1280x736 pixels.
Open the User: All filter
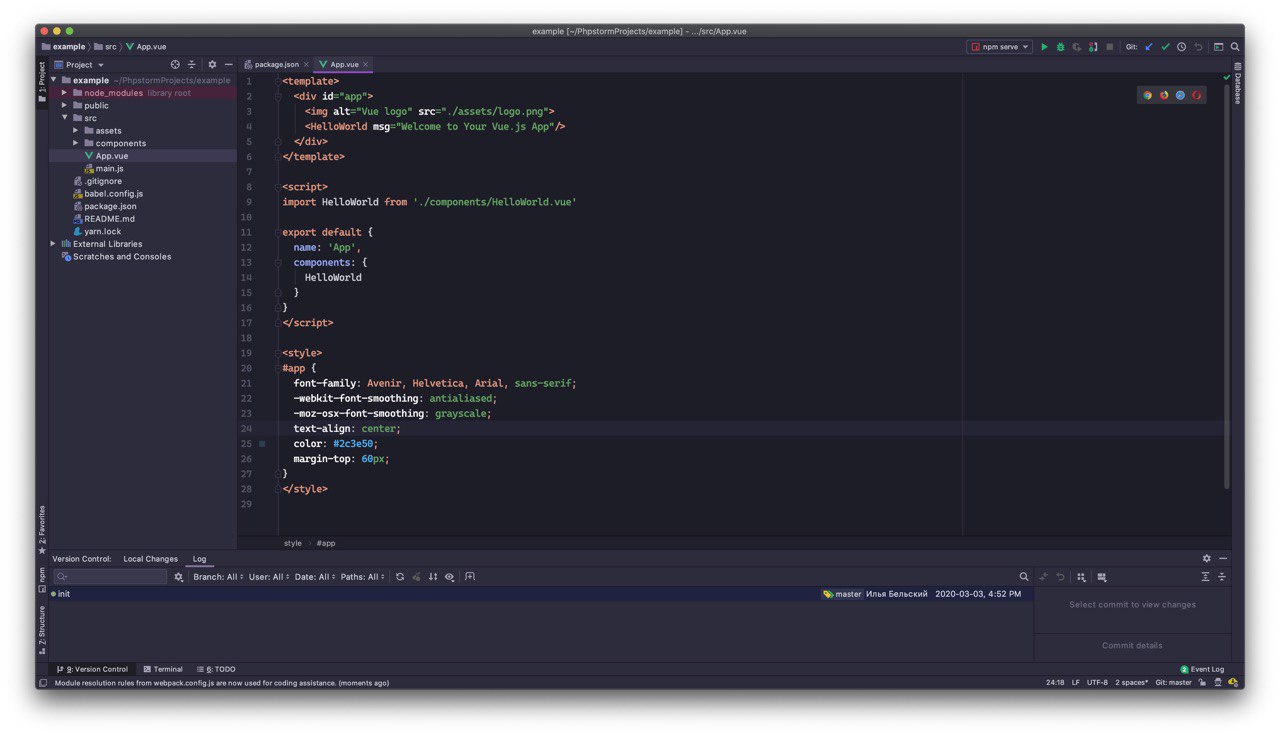(269, 577)
